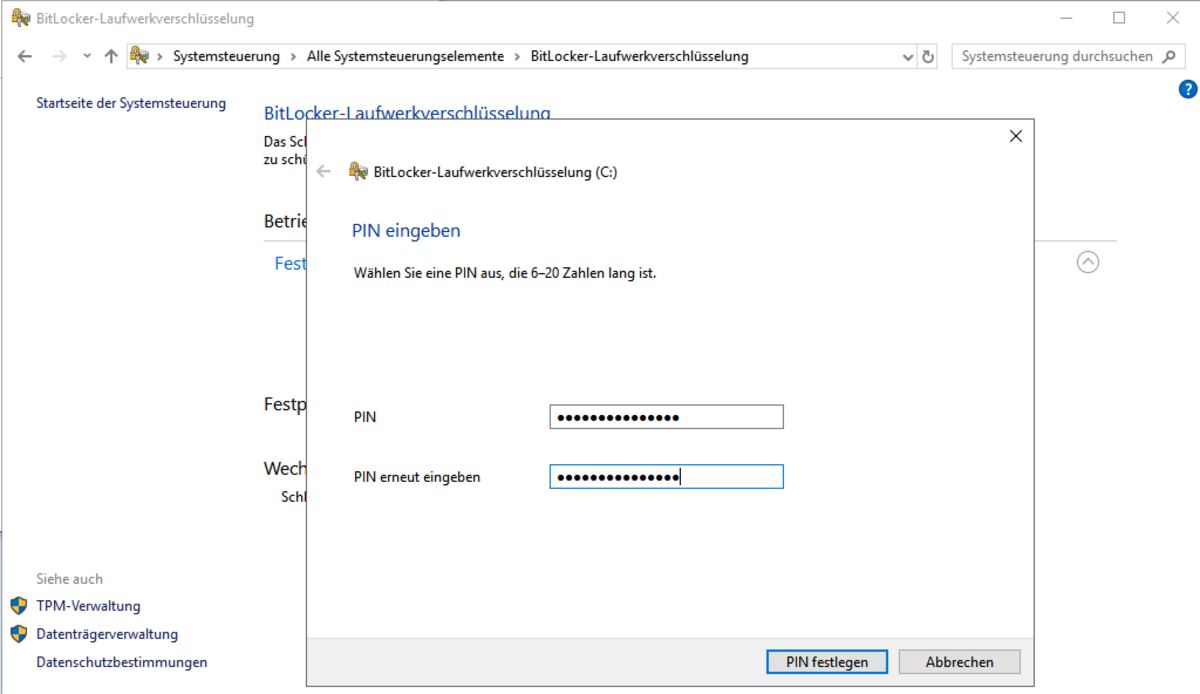
Task: Click the PIN festlegen button
Action: pyautogui.click(x=826, y=662)
